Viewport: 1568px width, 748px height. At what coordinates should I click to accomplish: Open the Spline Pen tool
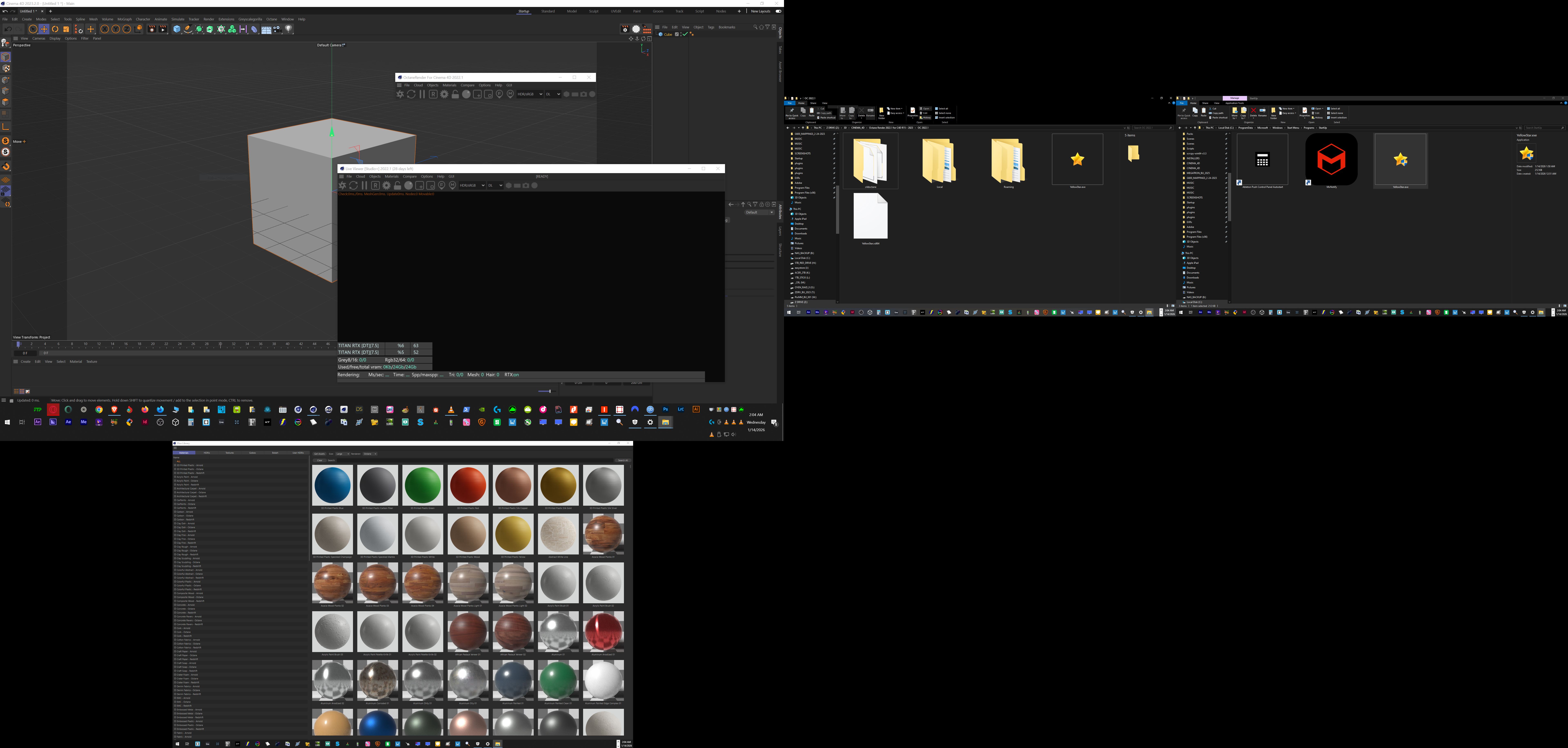click(x=188, y=29)
